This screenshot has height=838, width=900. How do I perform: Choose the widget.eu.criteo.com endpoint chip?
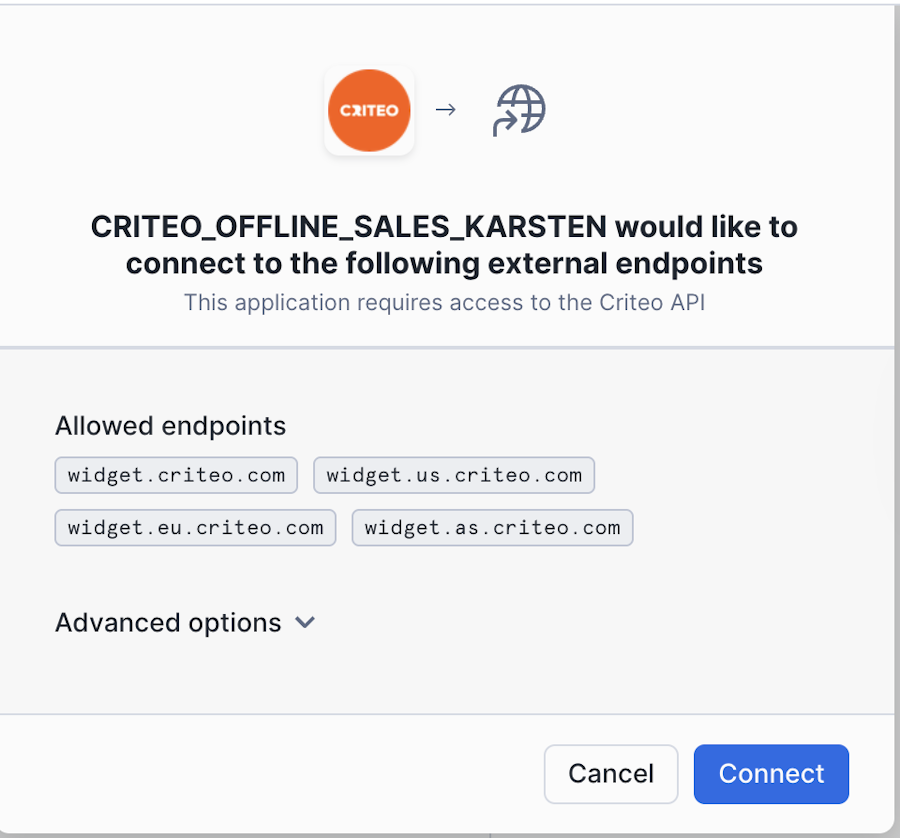[195, 527]
